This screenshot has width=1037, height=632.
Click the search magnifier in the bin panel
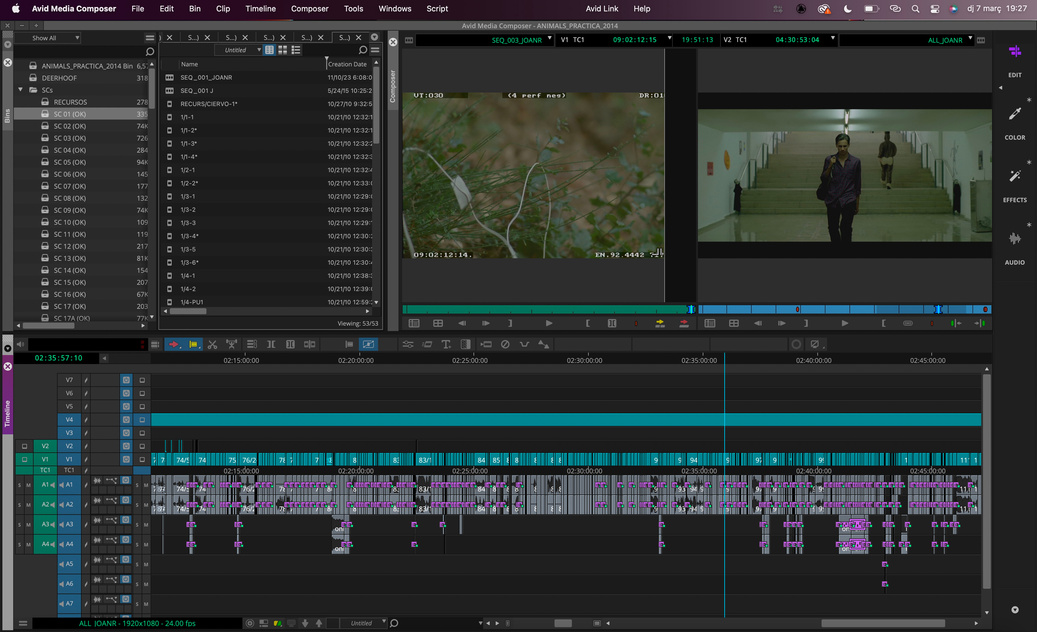(x=362, y=50)
